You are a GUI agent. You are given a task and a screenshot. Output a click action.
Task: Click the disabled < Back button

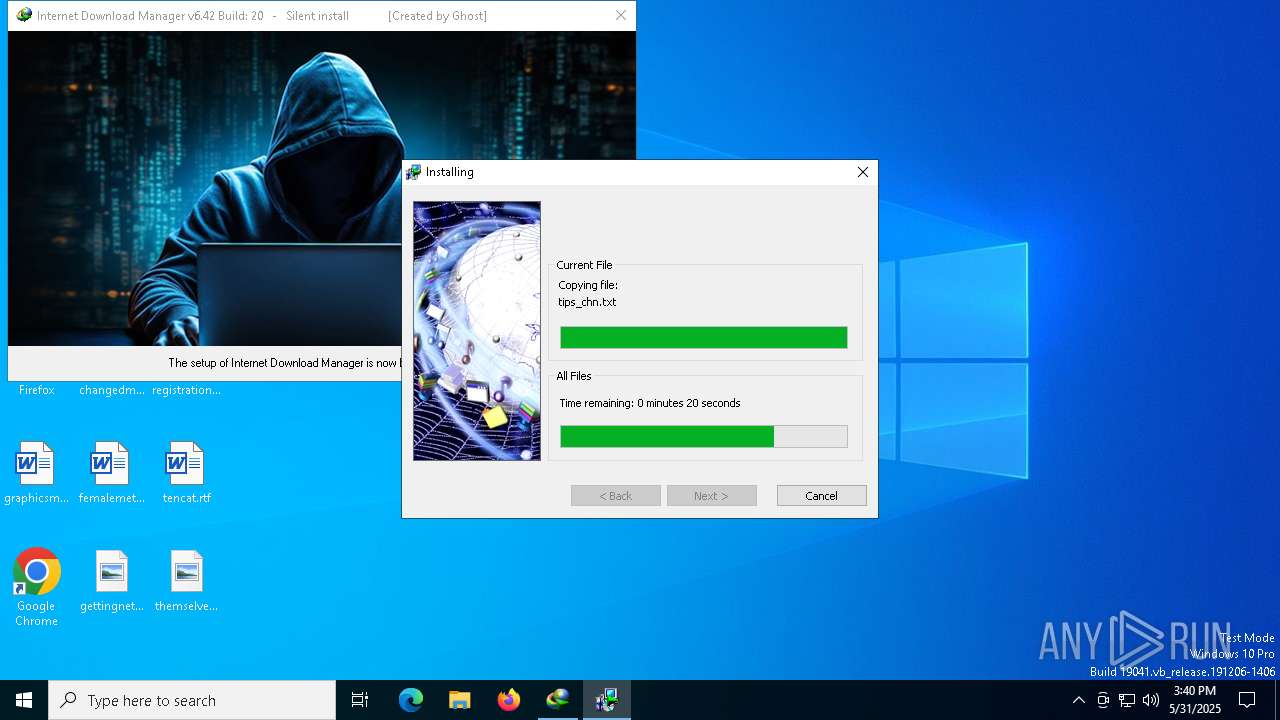(x=615, y=496)
